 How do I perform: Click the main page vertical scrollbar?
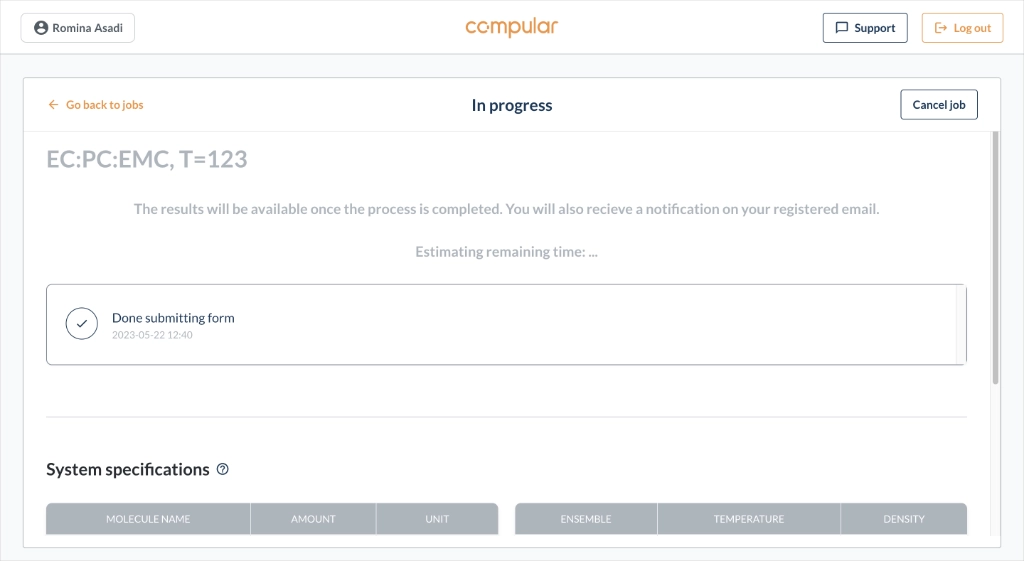[995, 258]
